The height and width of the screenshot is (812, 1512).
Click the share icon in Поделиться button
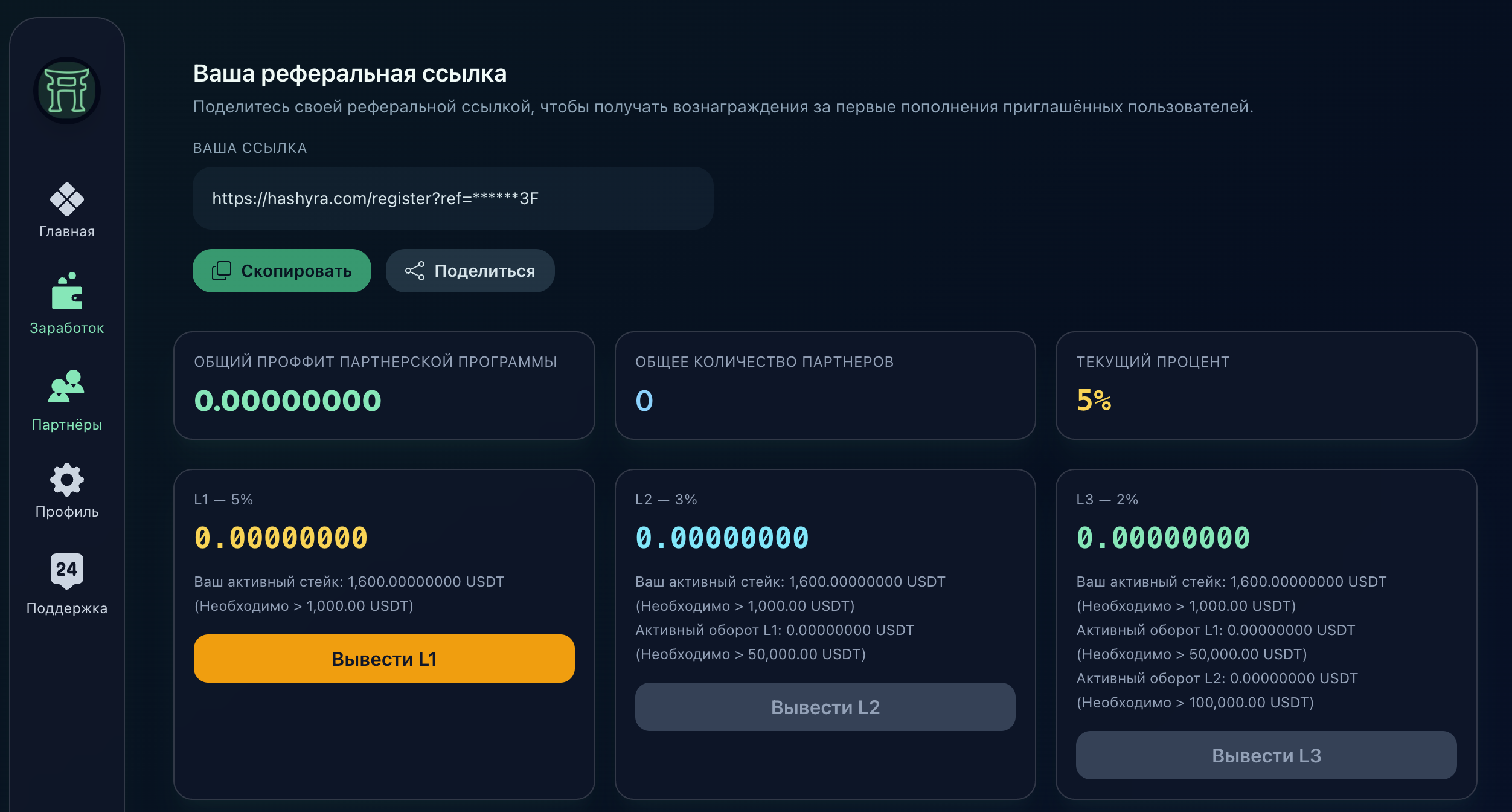click(415, 271)
